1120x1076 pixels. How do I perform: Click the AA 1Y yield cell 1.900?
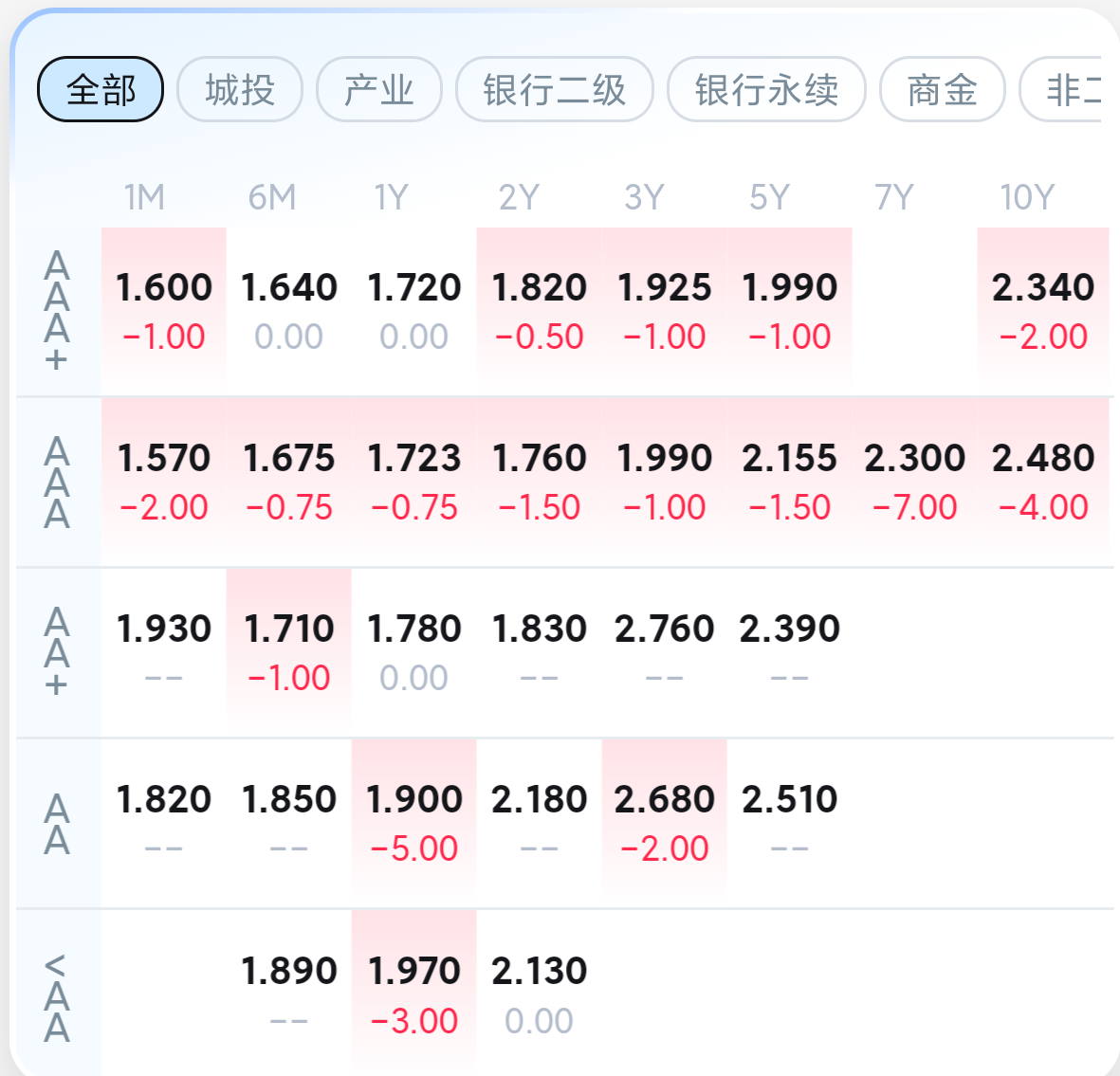tap(414, 821)
